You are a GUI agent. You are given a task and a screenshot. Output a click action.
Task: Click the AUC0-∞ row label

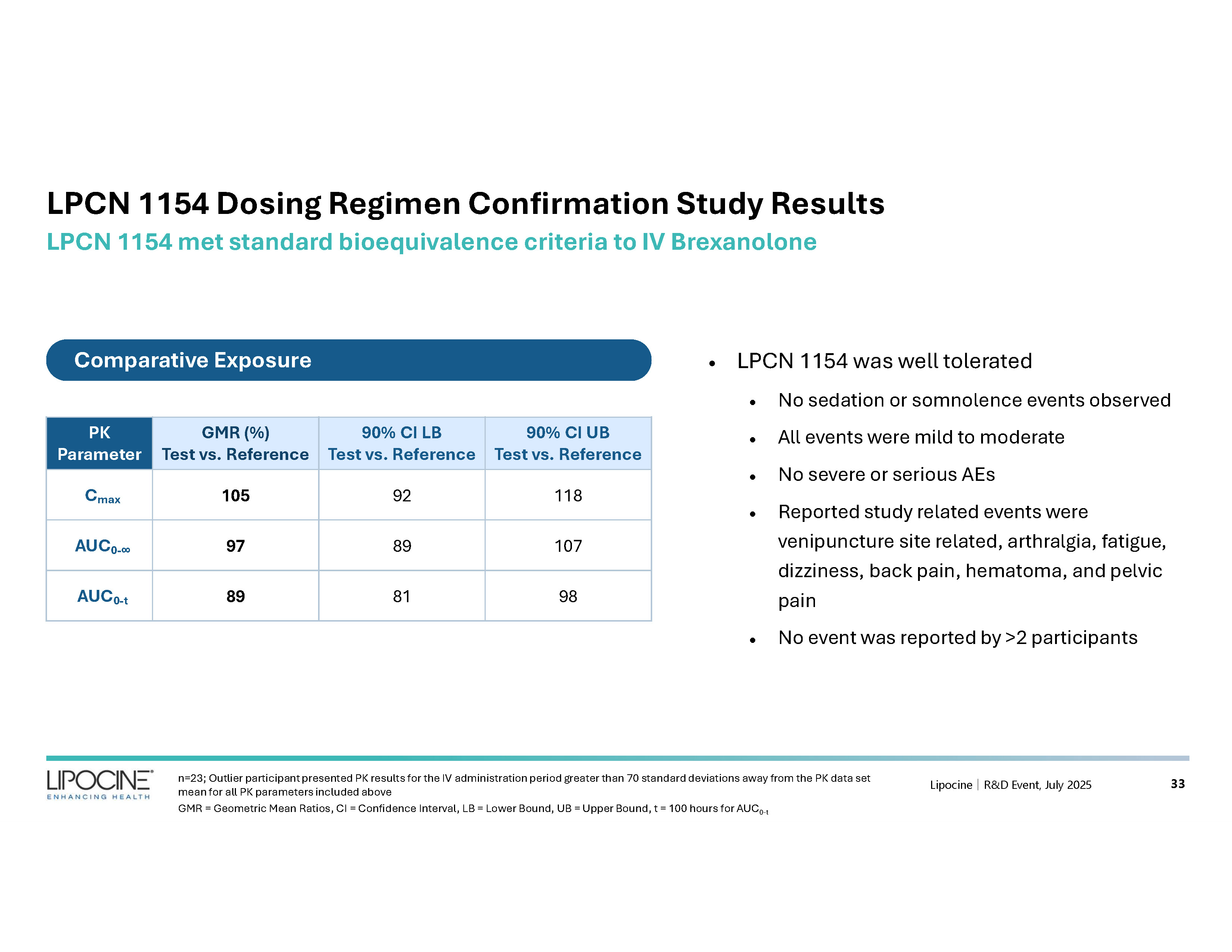pos(102,546)
